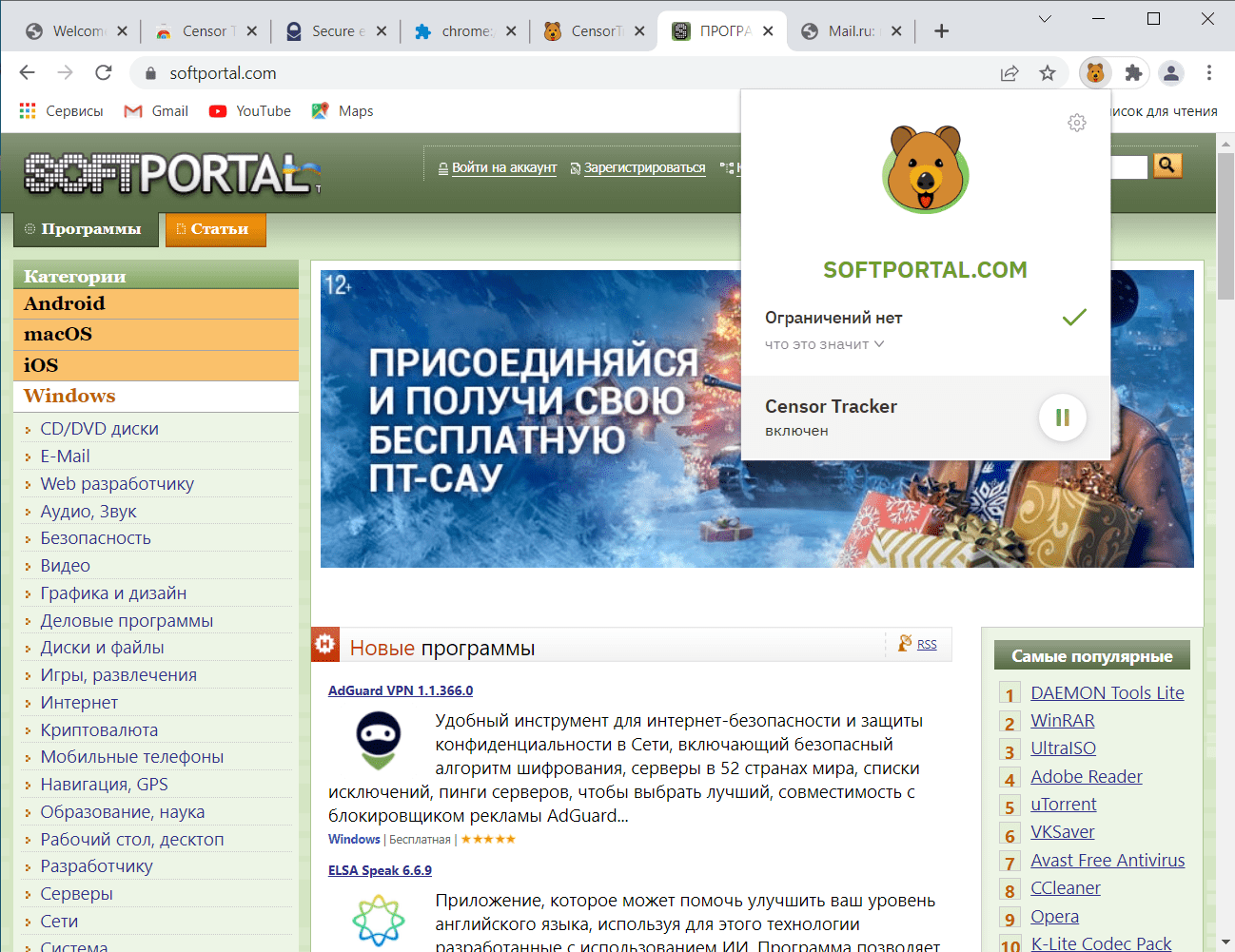Open the Gmail bookmark
The image size is (1235, 952).
click(156, 111)
